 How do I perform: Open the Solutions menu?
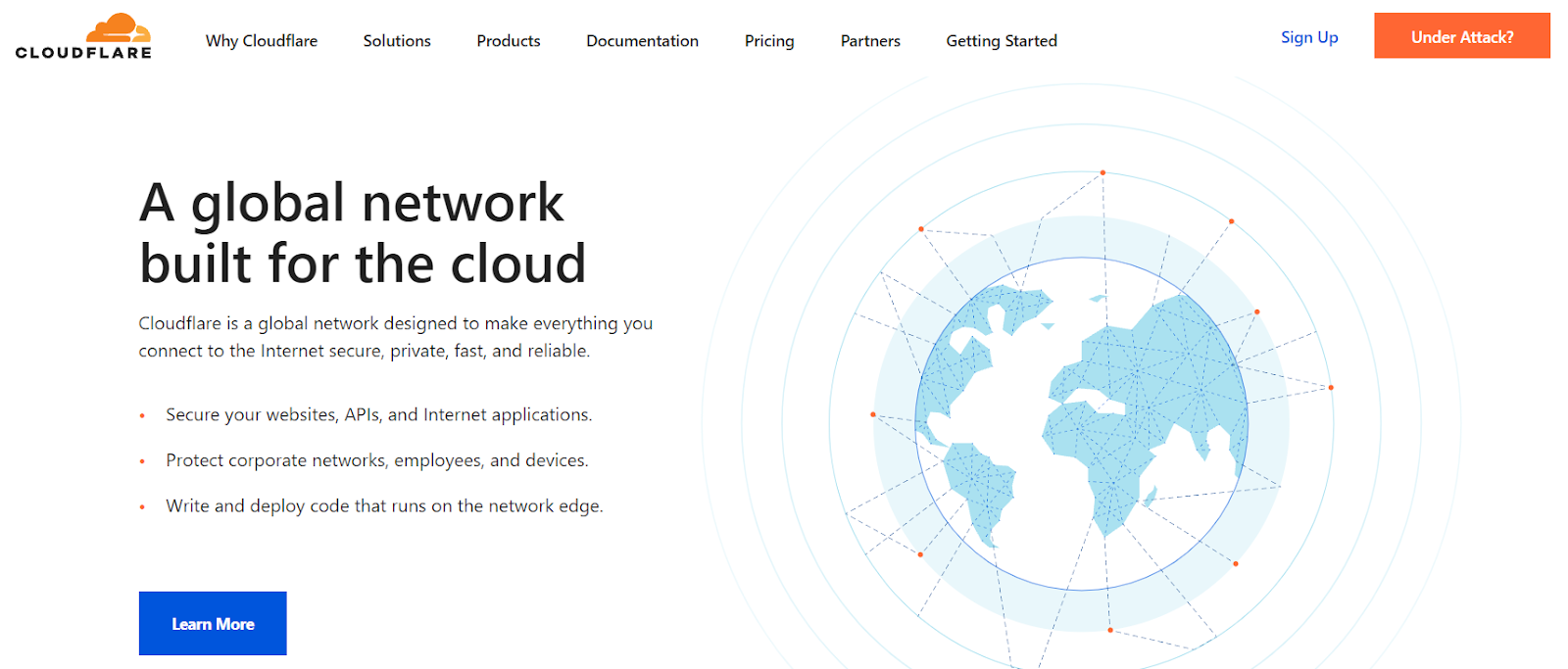(x=397, y=41)
